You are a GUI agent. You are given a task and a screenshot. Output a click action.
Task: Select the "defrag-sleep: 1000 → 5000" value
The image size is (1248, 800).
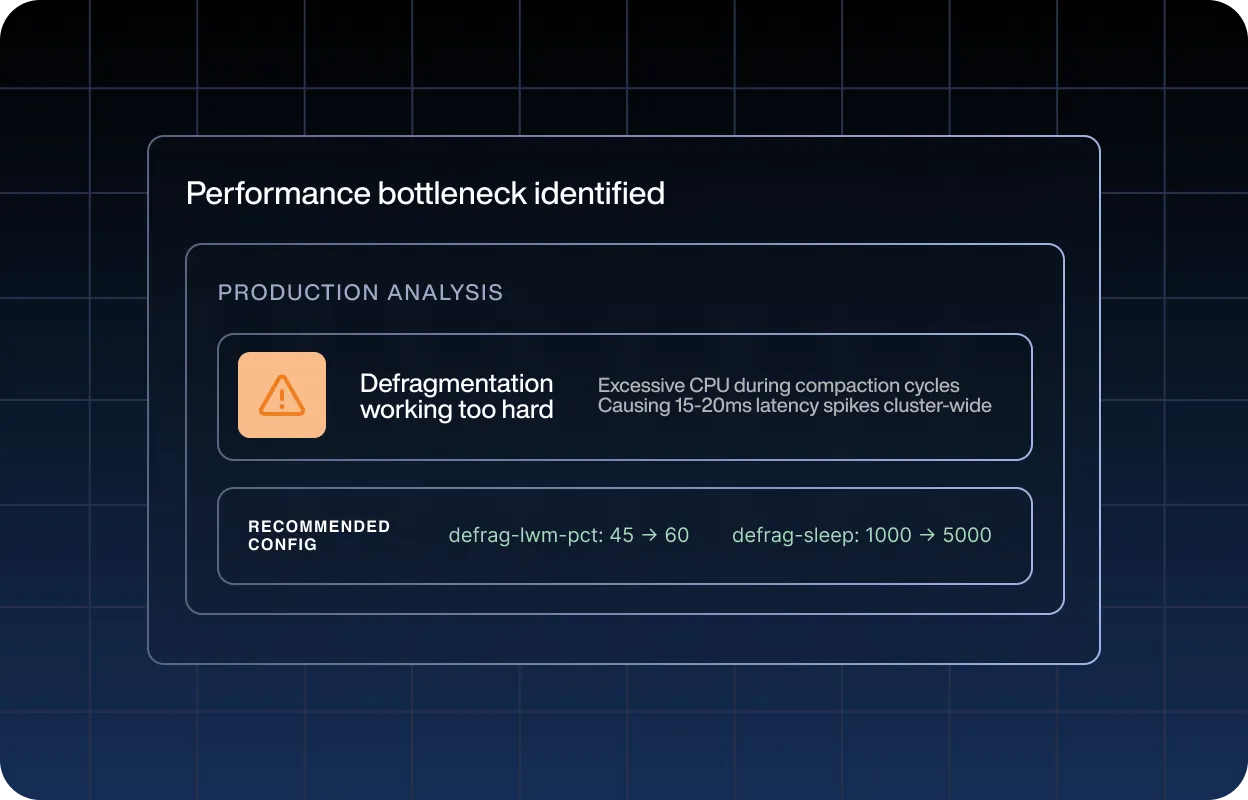click(x=862, y=535)
